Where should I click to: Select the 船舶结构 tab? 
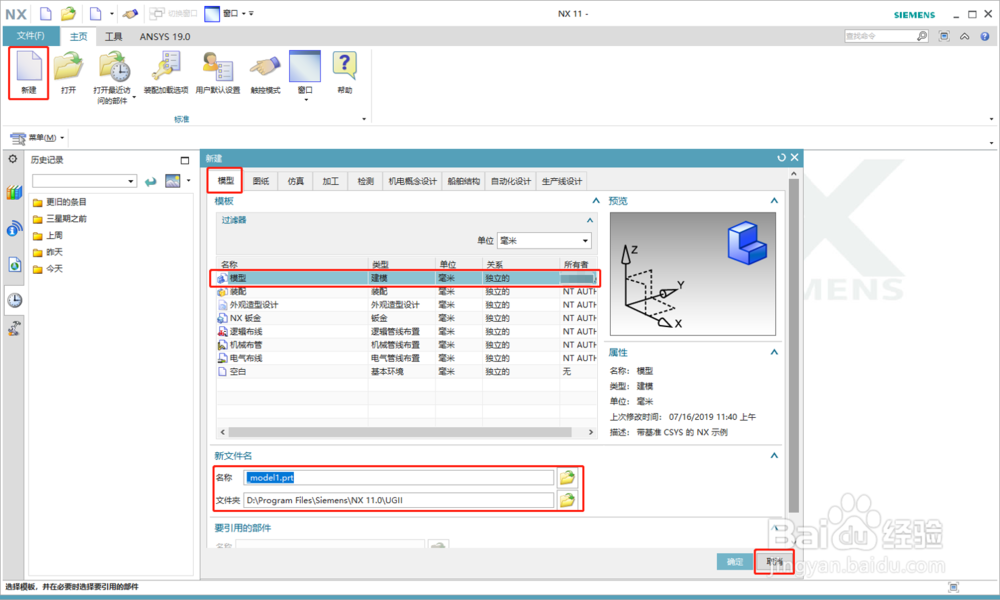[x=463, y=181]
